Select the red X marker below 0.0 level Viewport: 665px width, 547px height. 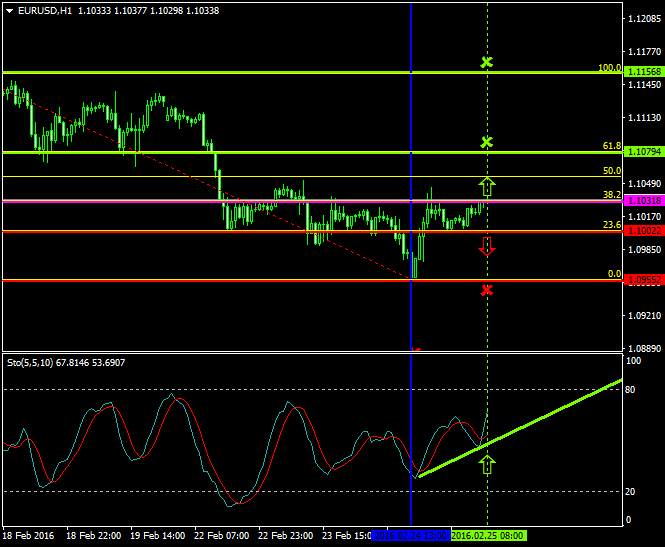point(487,290)
